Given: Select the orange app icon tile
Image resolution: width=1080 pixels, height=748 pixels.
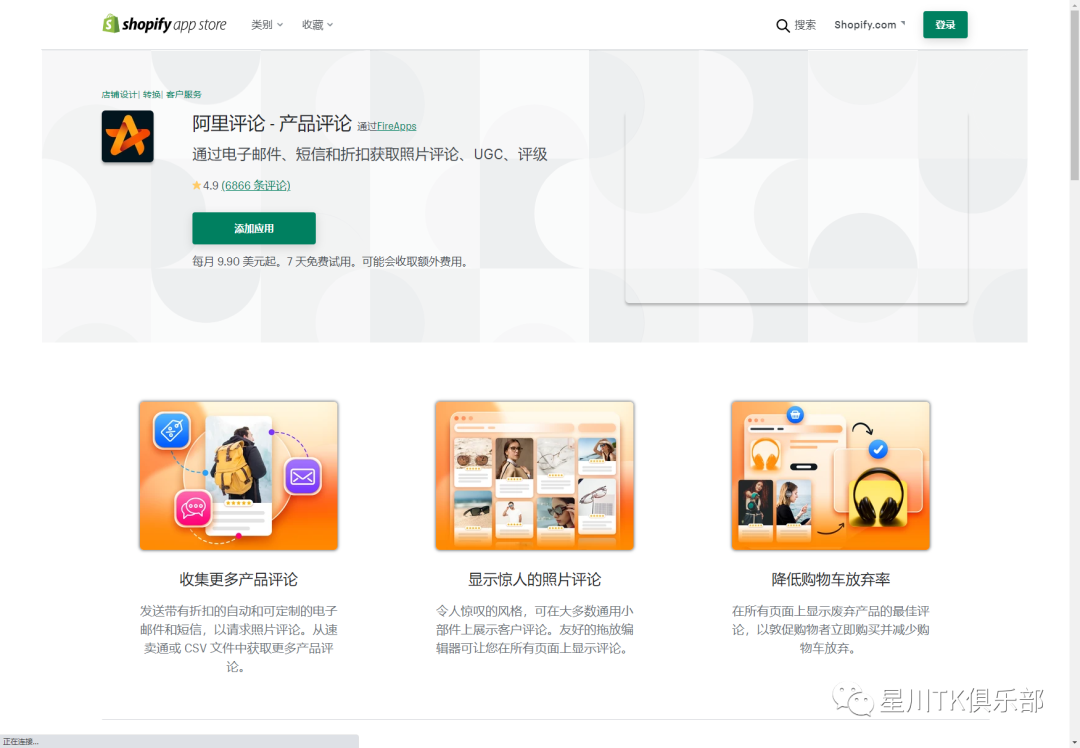Looking at the screenshot, I should 127,136.
